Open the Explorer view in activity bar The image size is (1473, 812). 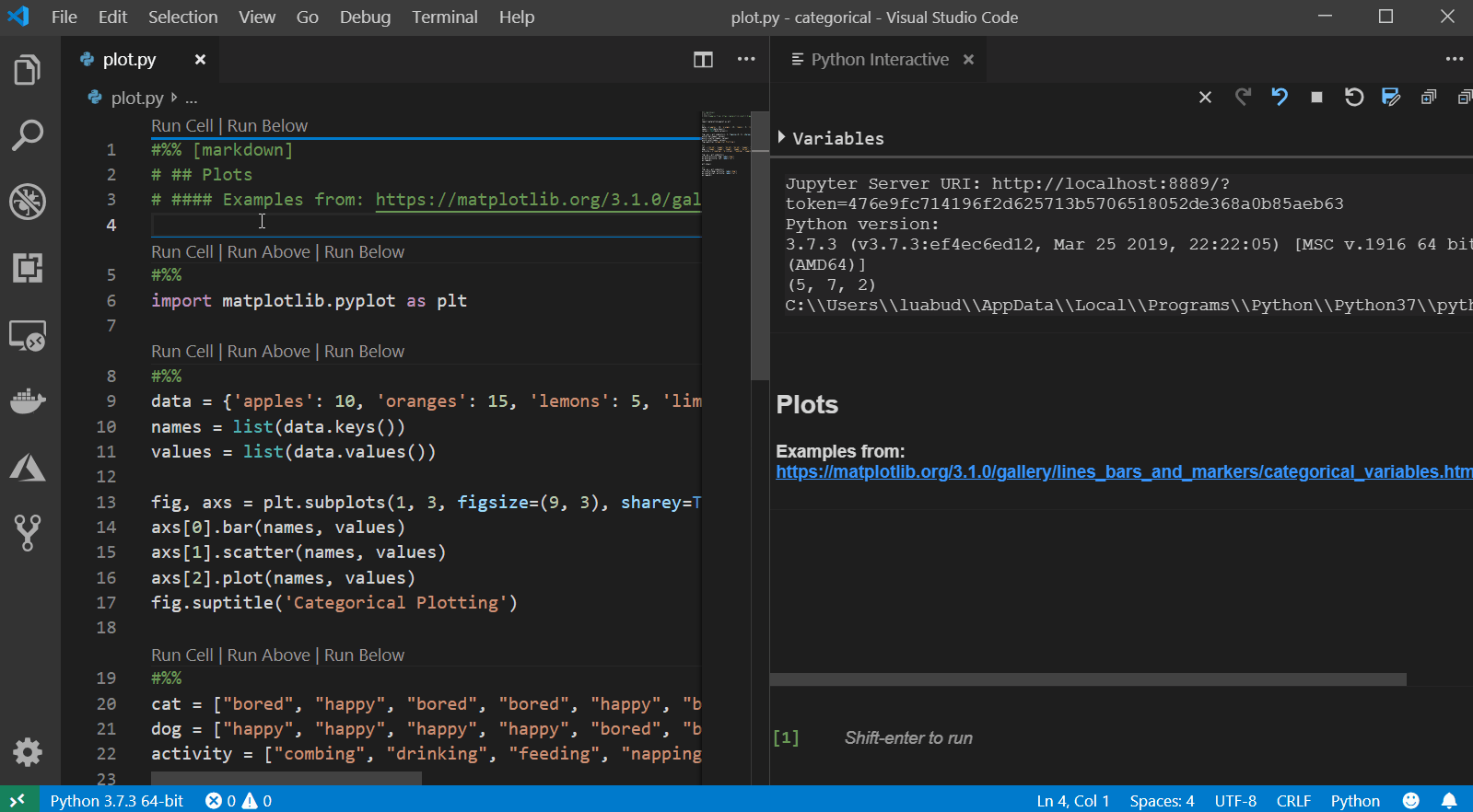pos(28,70)
